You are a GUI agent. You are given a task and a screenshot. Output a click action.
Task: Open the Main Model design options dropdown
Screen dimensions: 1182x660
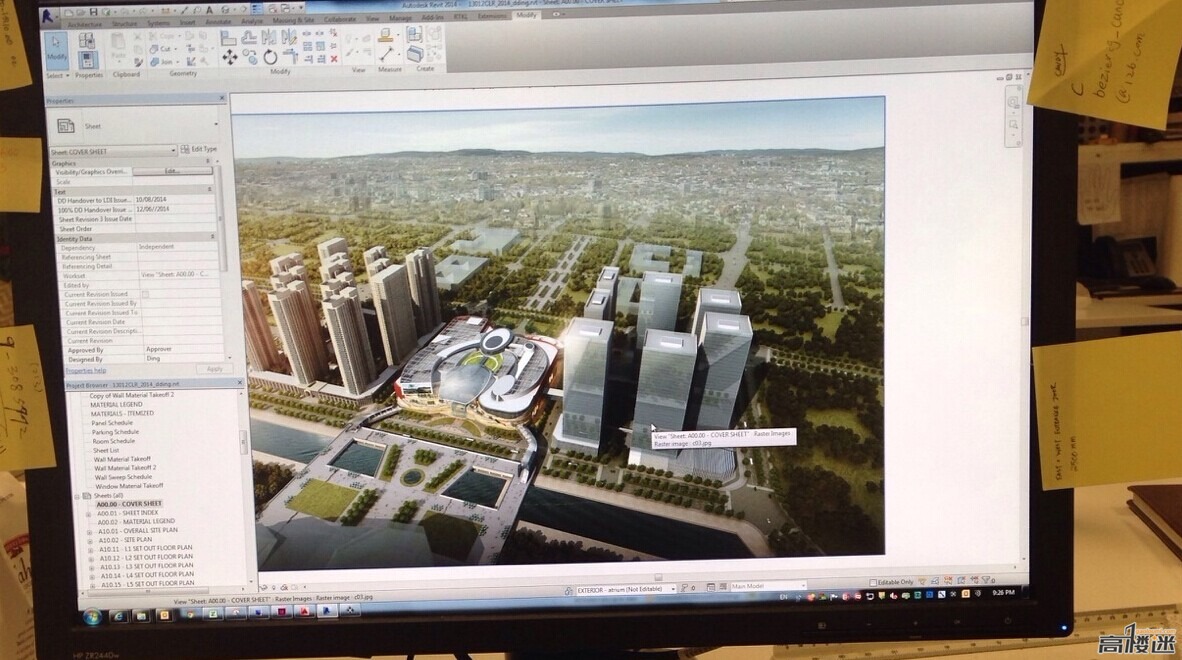[x=767, y=585]
